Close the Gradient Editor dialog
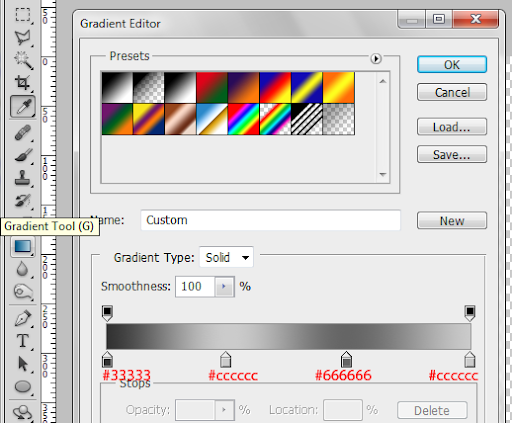512x423 pixels. point(475,19)
